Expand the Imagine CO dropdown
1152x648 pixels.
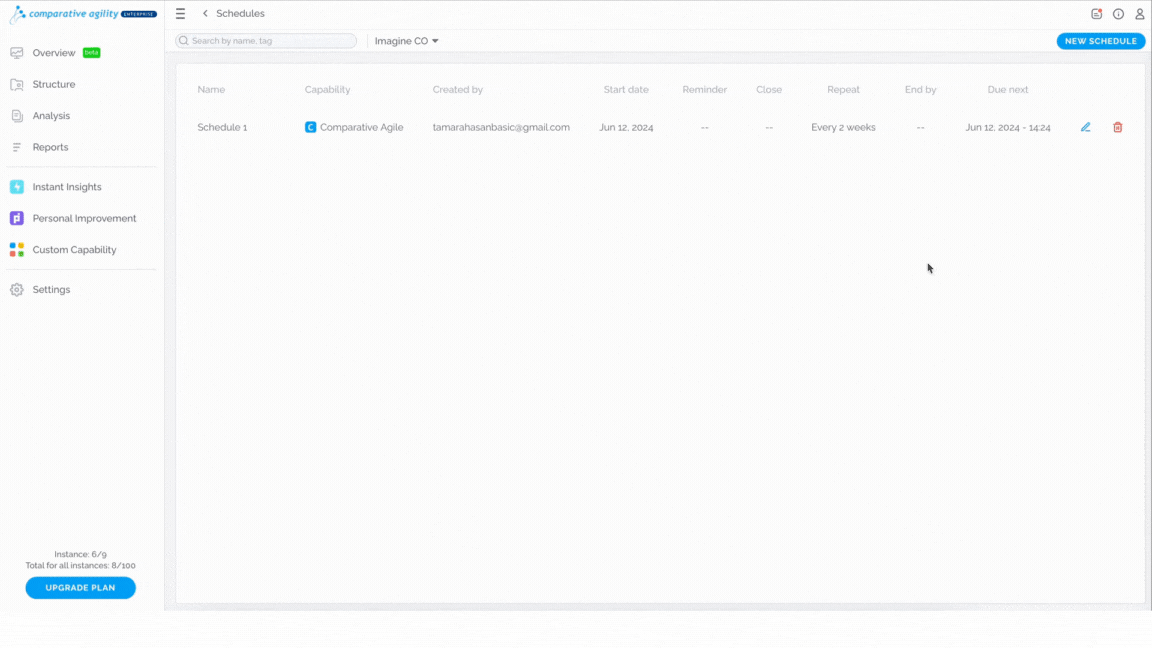(x=406, y=41)
